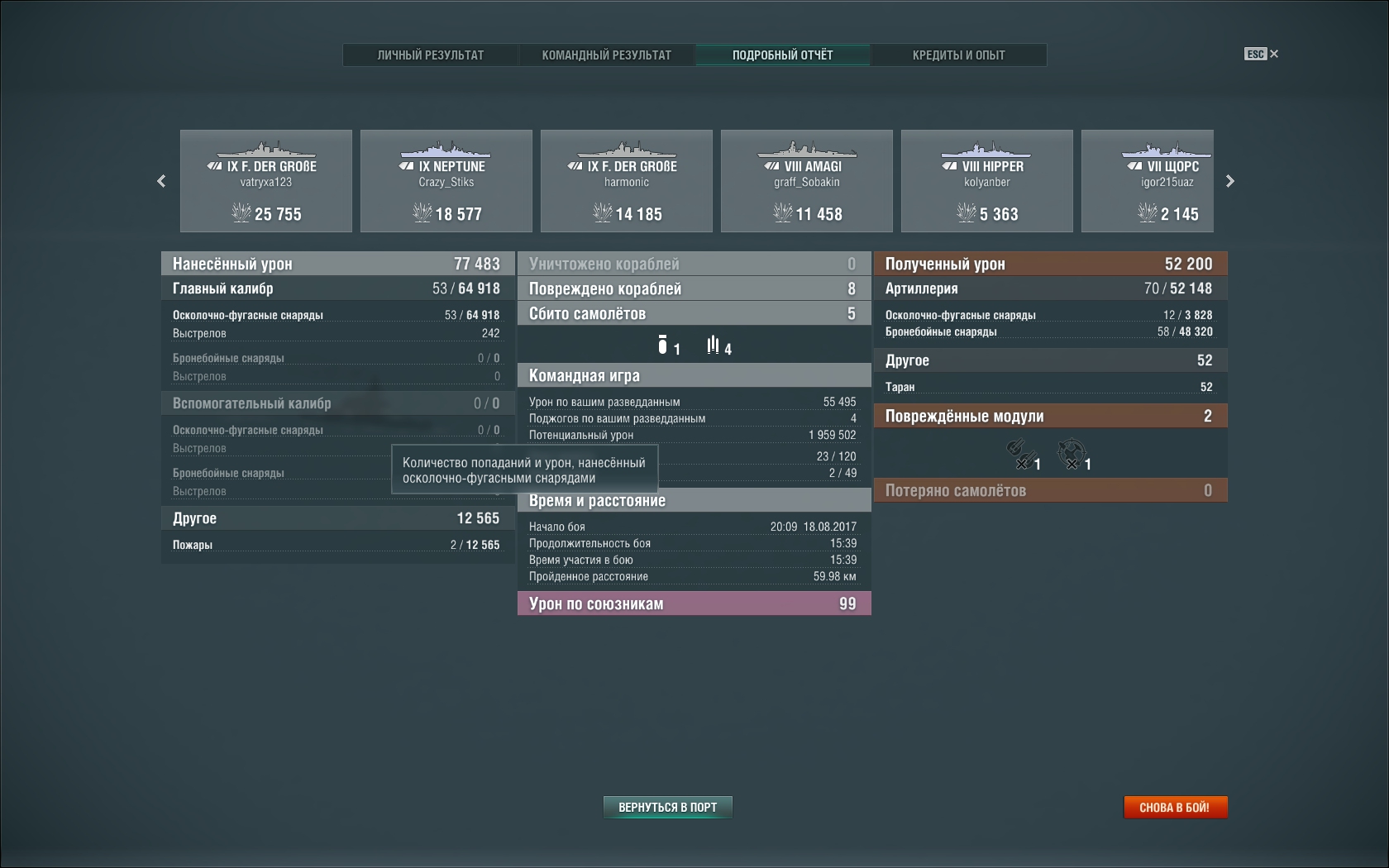The height and width of the screenshot is (868, 1389).
Task: Click Бронебойные снаряды 58 / 48 320 row
Action: [1049, 331]
